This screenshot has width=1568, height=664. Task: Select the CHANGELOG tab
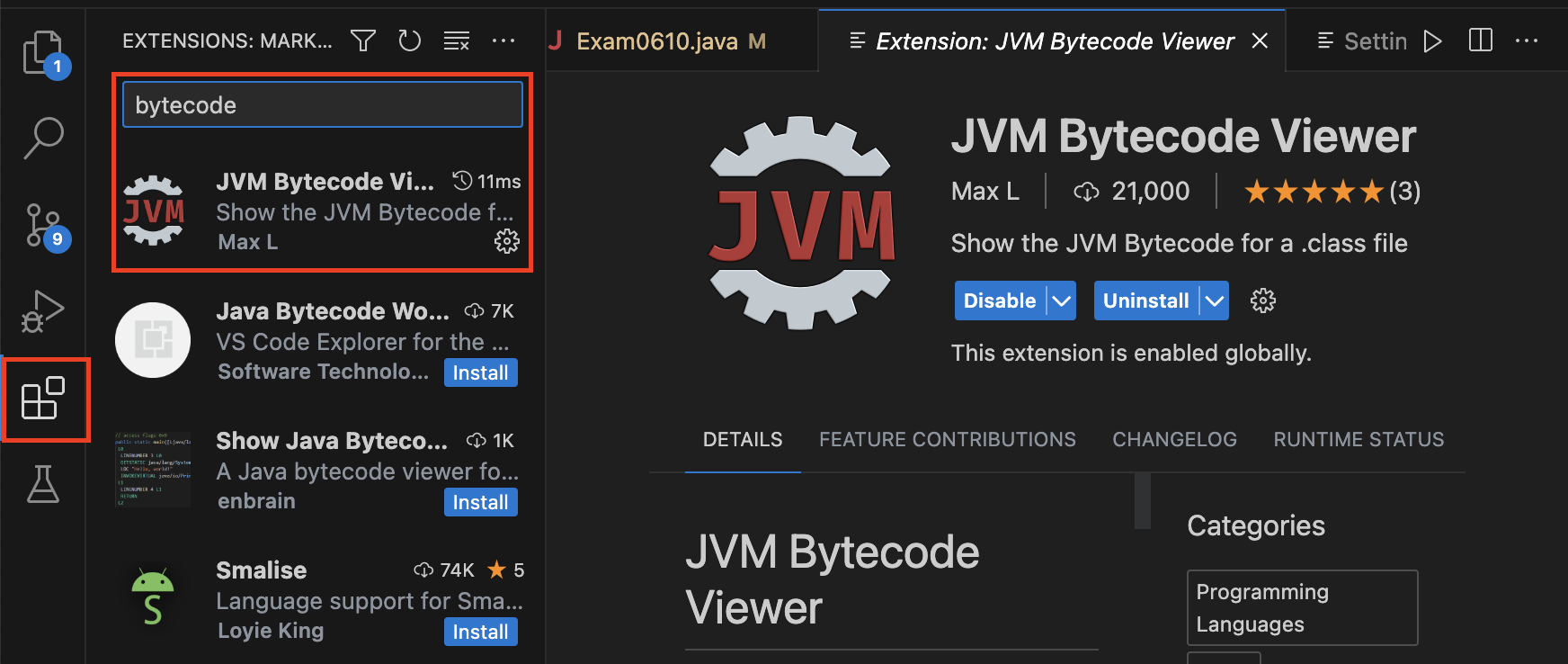(x=1174, y=439)
